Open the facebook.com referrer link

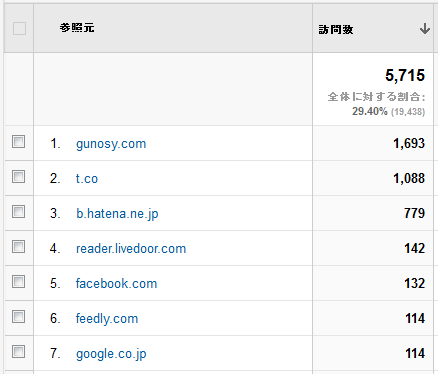(x=116, y=284)
